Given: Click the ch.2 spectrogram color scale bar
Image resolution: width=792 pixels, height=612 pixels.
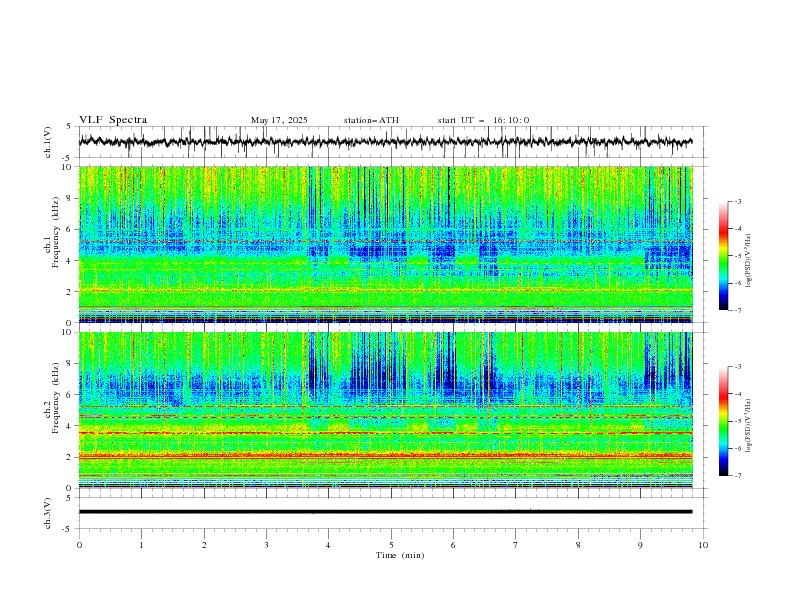Looking at the screenshot, I should [724, 421].
